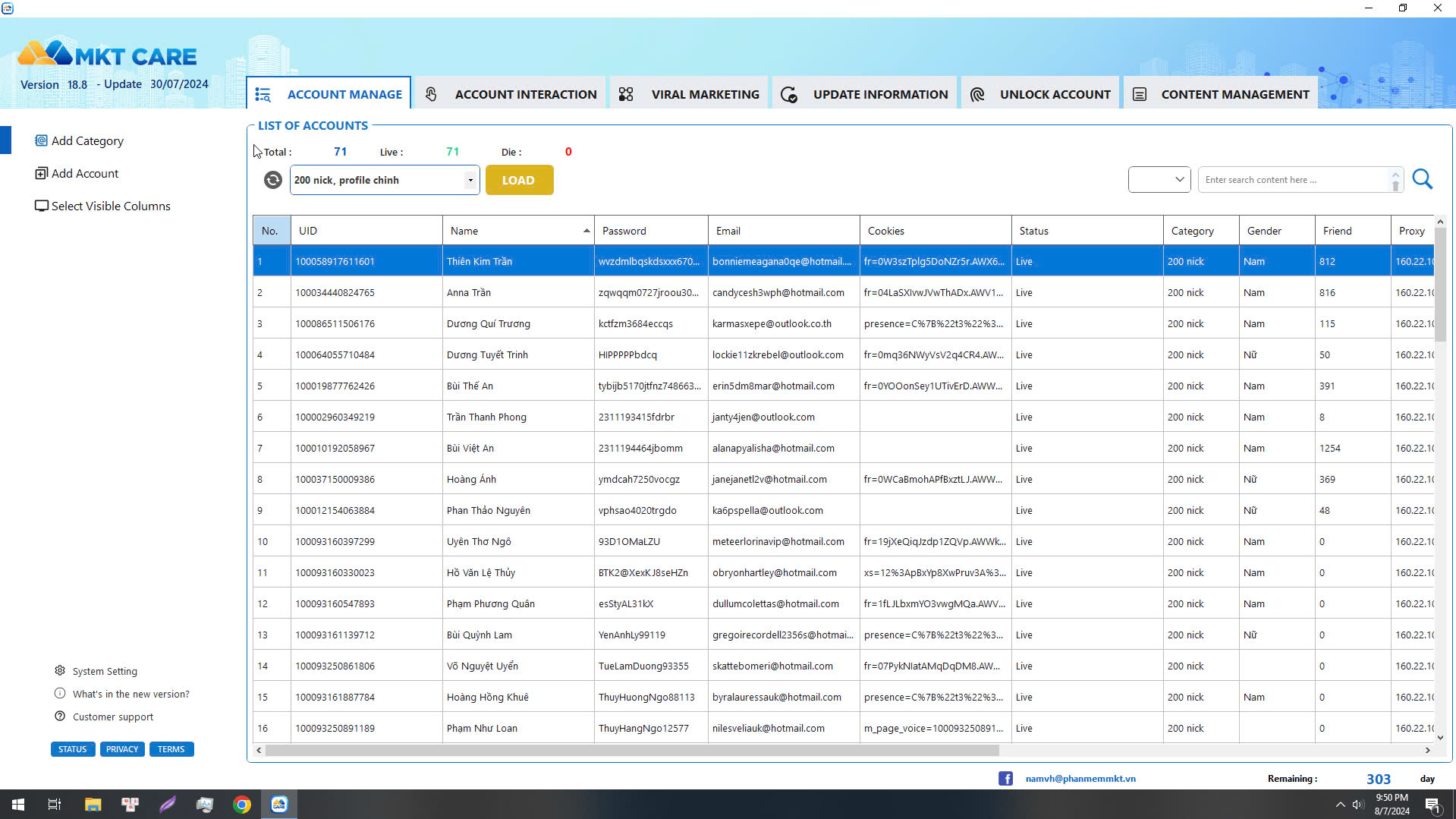The height and width of the screenshot is (819, 1456).
Task: Expand the category dropdown '200 nick, profile chinh'
Action: 470,180
